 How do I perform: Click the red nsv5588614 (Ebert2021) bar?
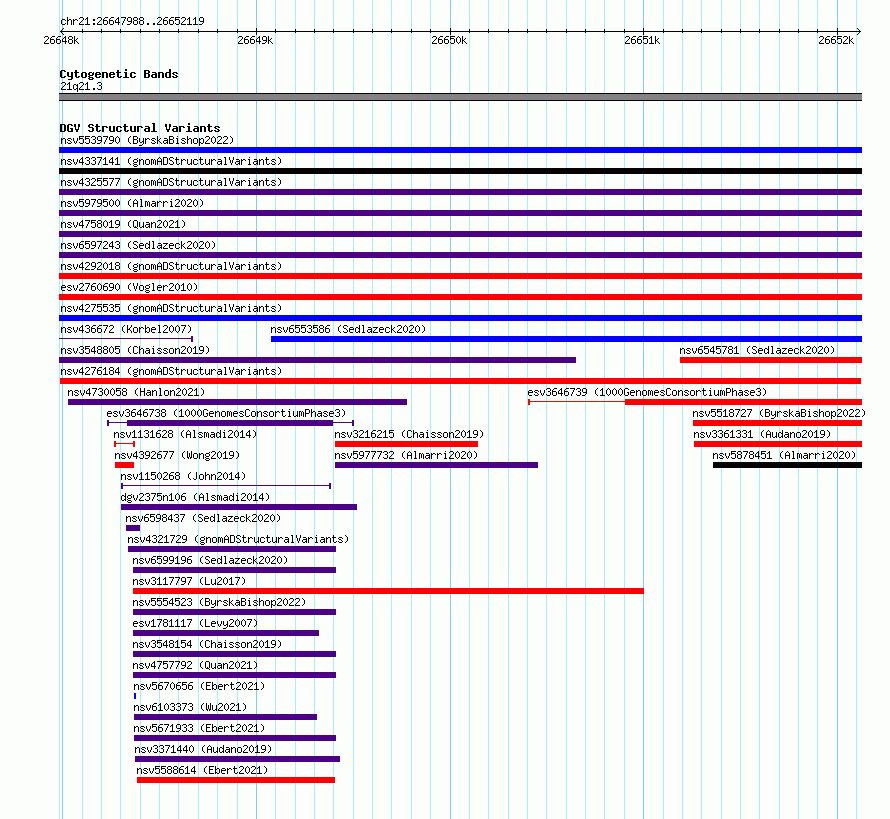tap(236, 780)
